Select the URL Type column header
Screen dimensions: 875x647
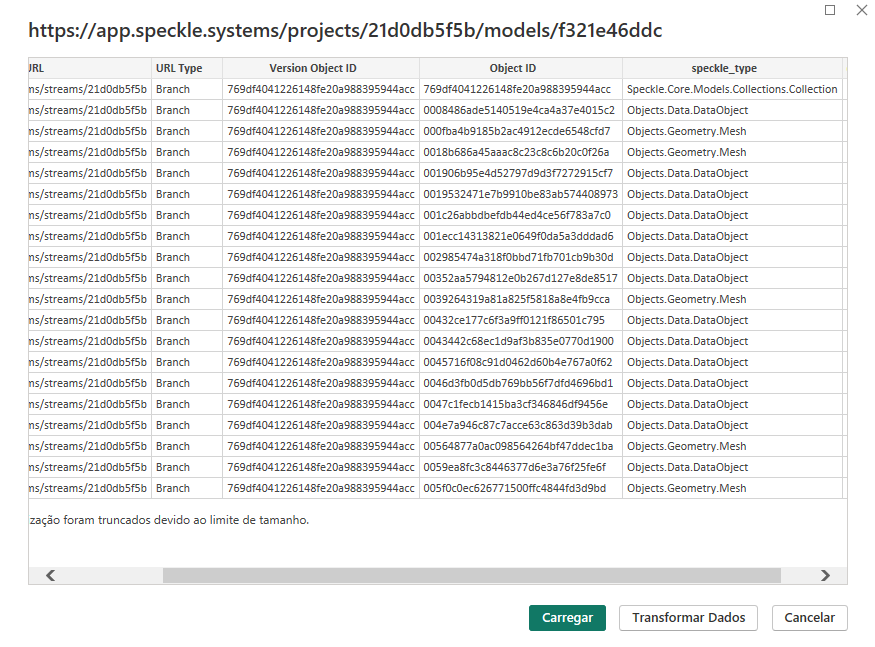tap(187, 68)
